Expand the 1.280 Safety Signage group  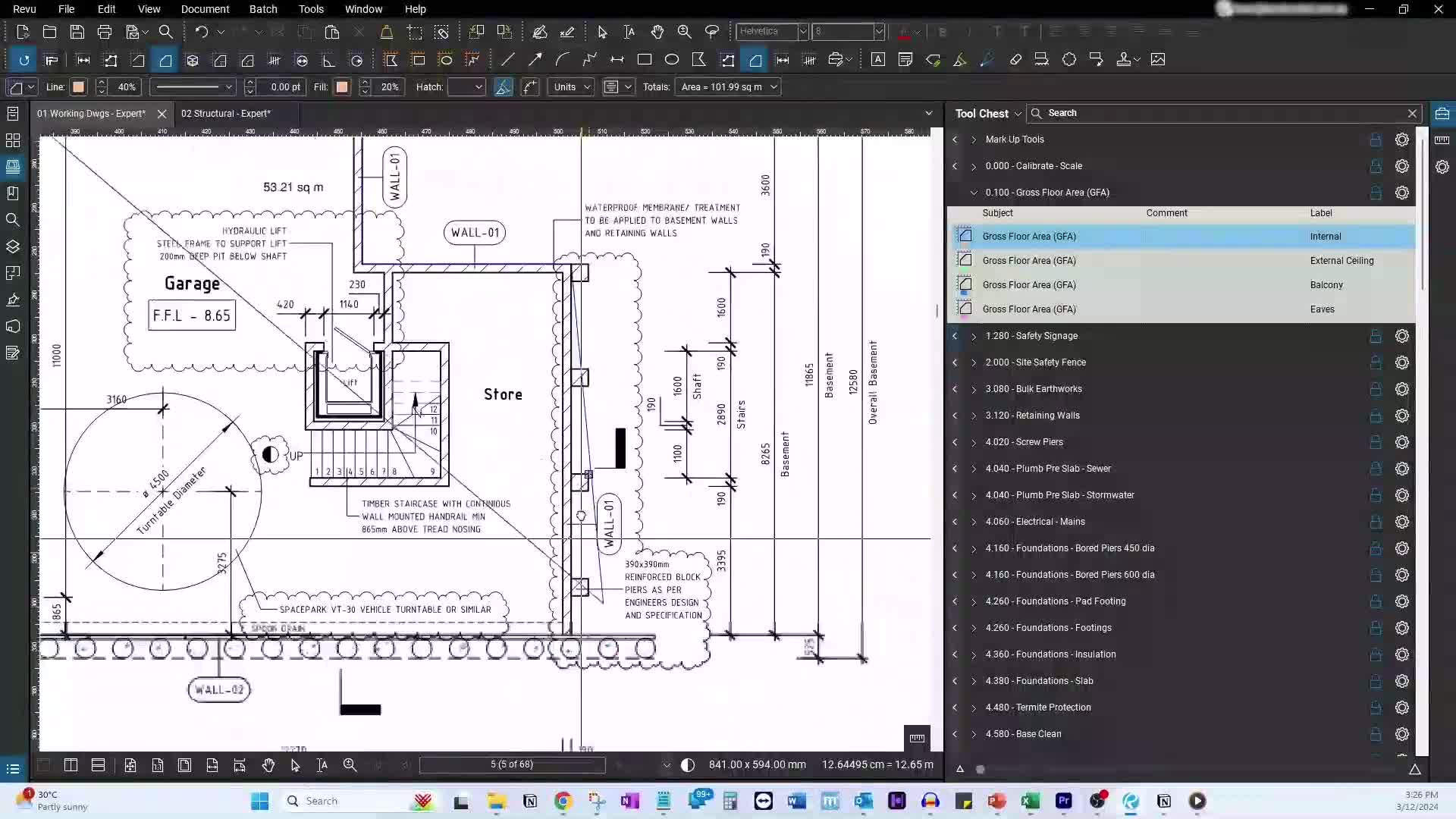(x=975, y=335)
